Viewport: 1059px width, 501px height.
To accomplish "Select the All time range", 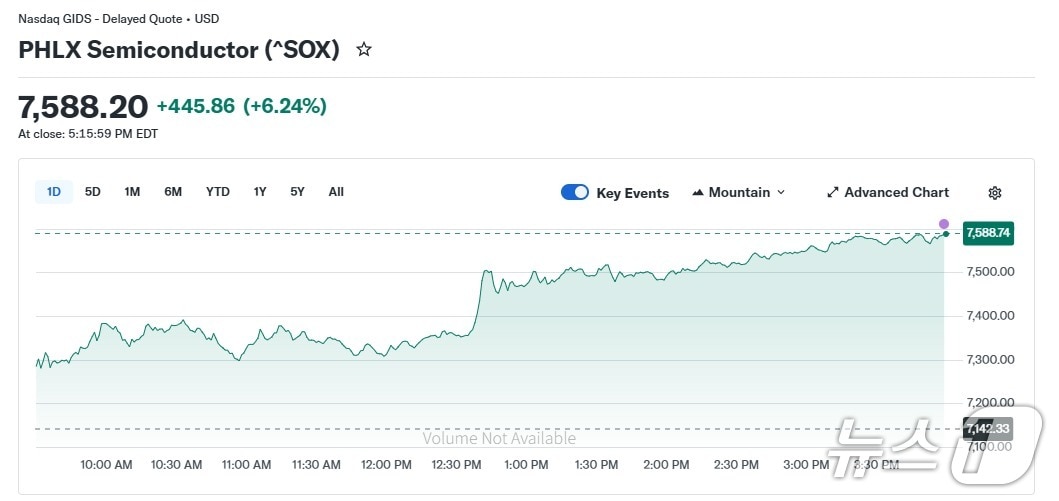I will (336, 192).
